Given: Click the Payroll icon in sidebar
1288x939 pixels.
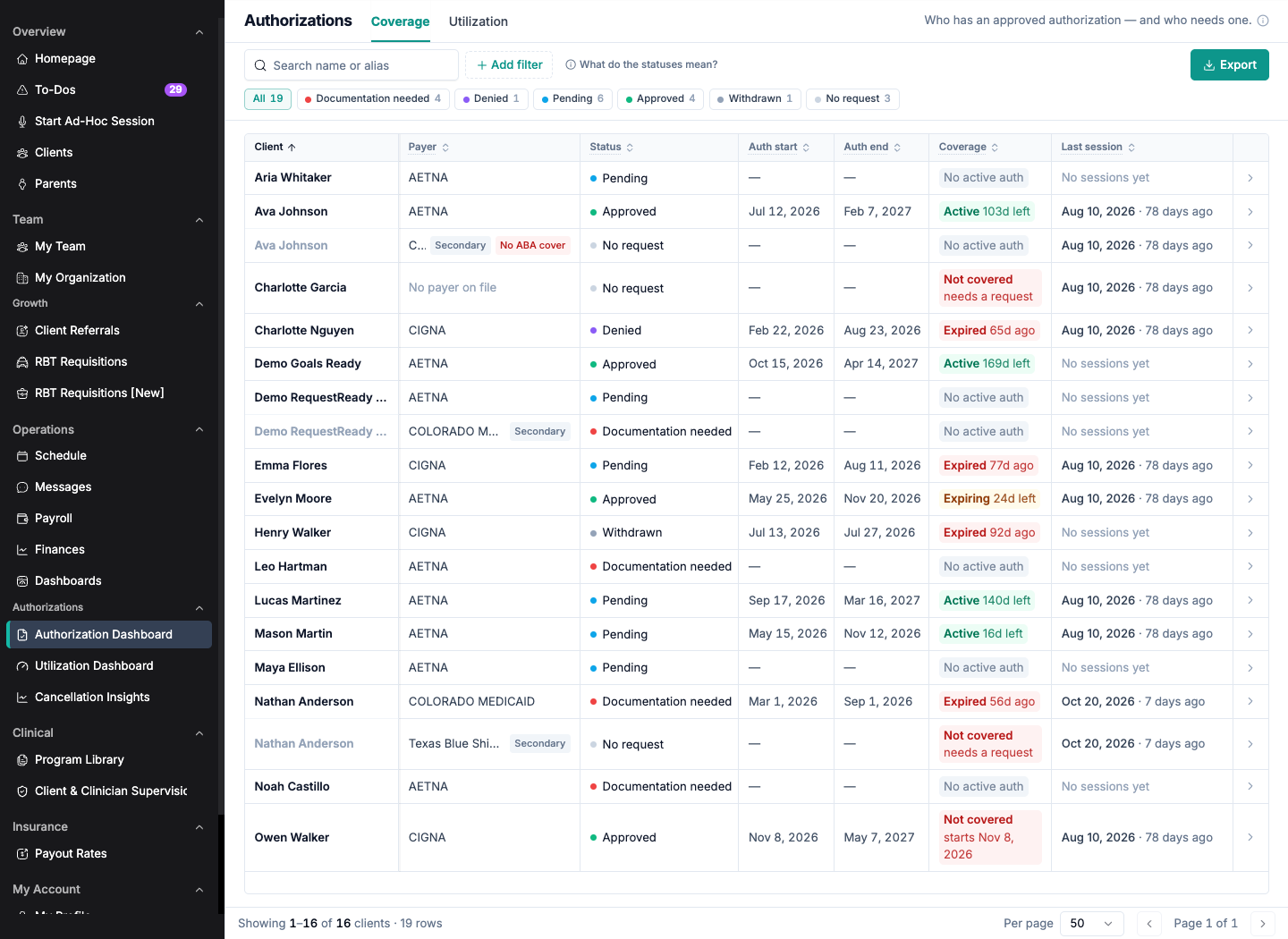Looking at the screenshot, I should coord(22,519).
